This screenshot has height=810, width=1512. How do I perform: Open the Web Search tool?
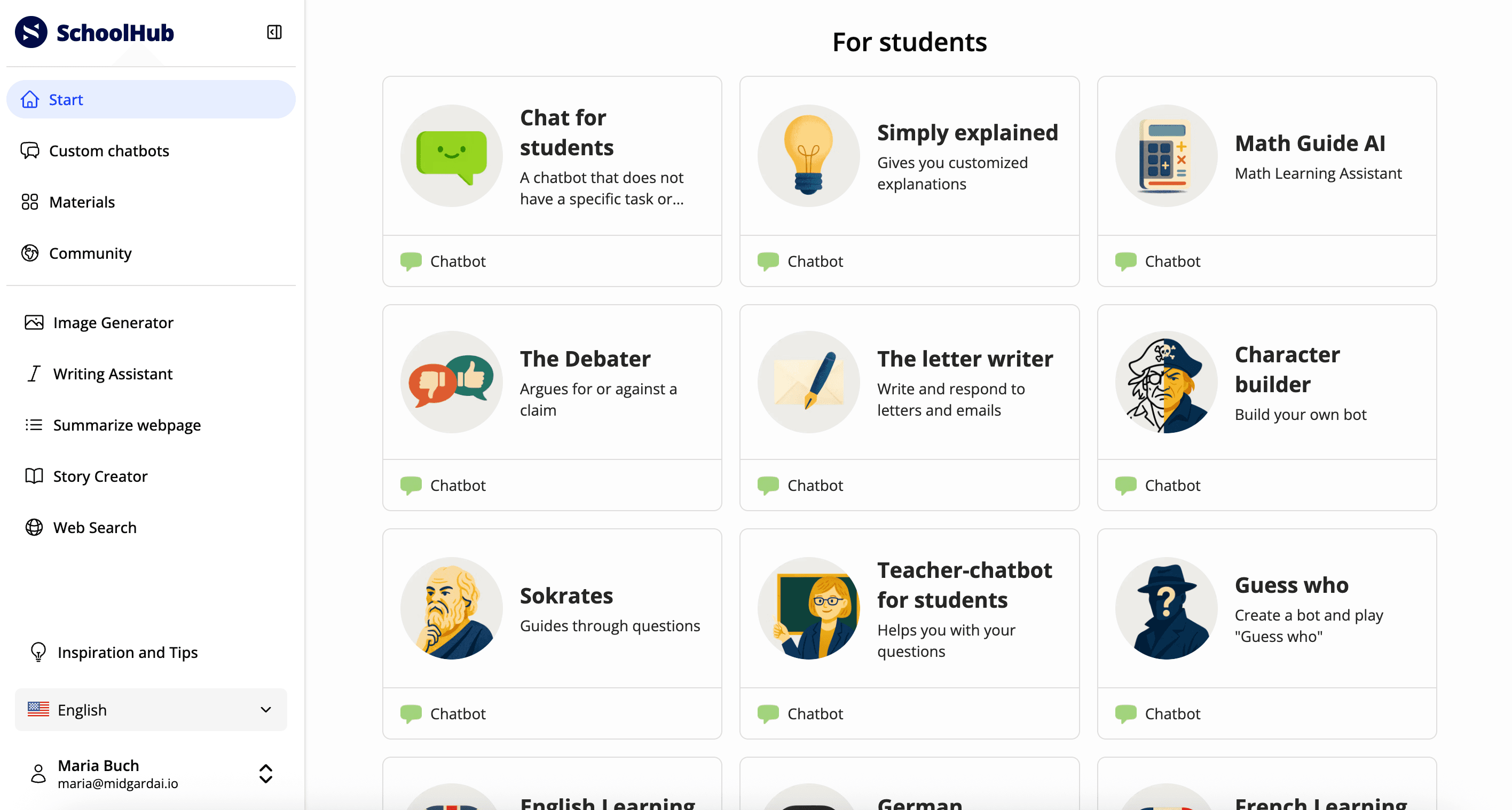click(x=95, y=527)
